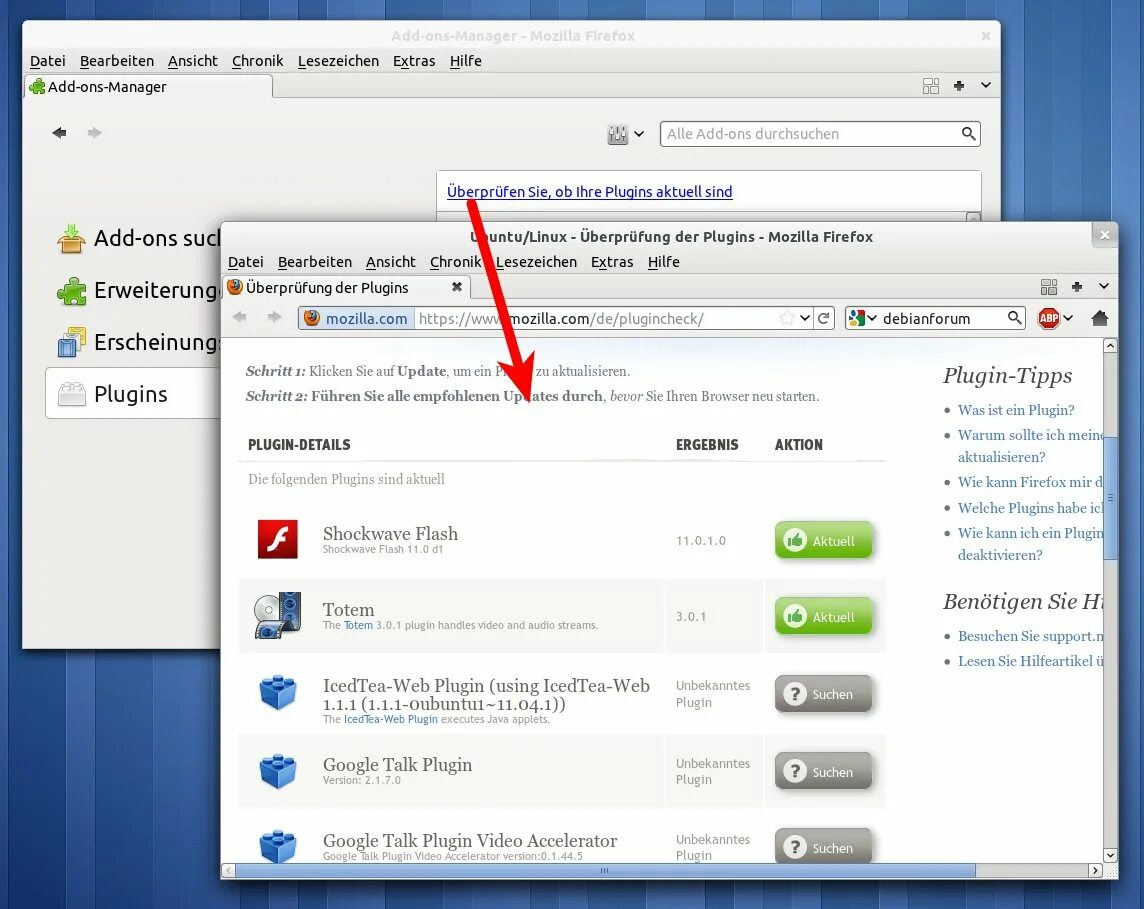Click Suchen button for Google Talk Plugin
Viewport: 1144px width, 909px height.
[x=823, y=771]
